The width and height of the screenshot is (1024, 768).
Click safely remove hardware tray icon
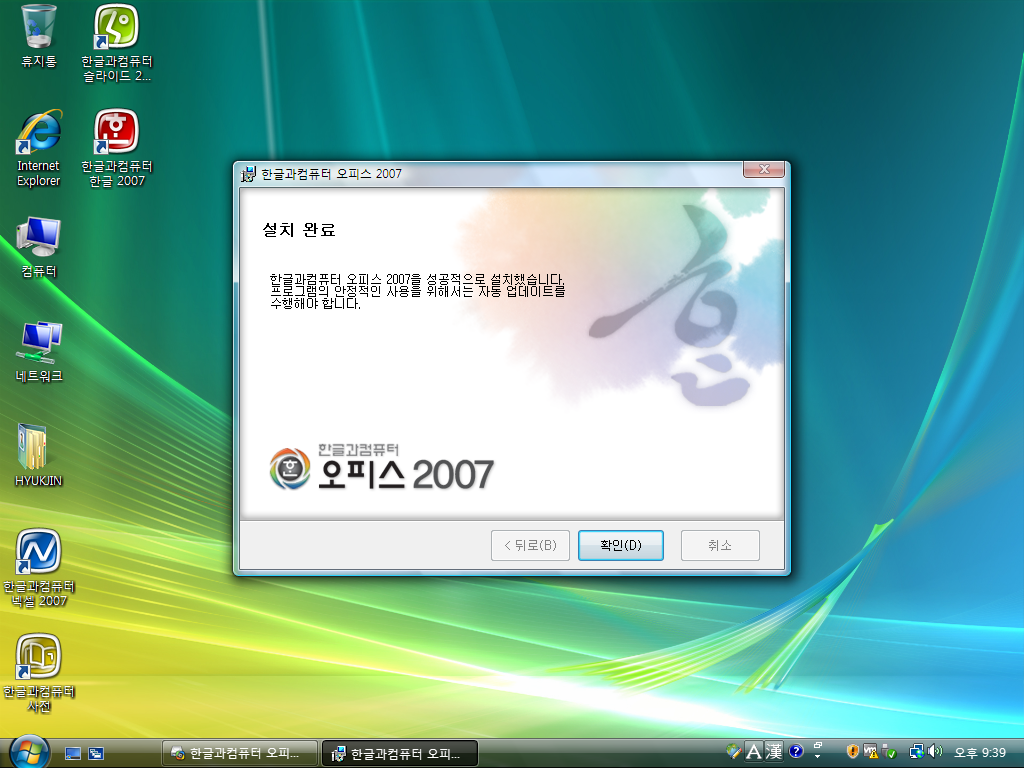tap(888, 752)
